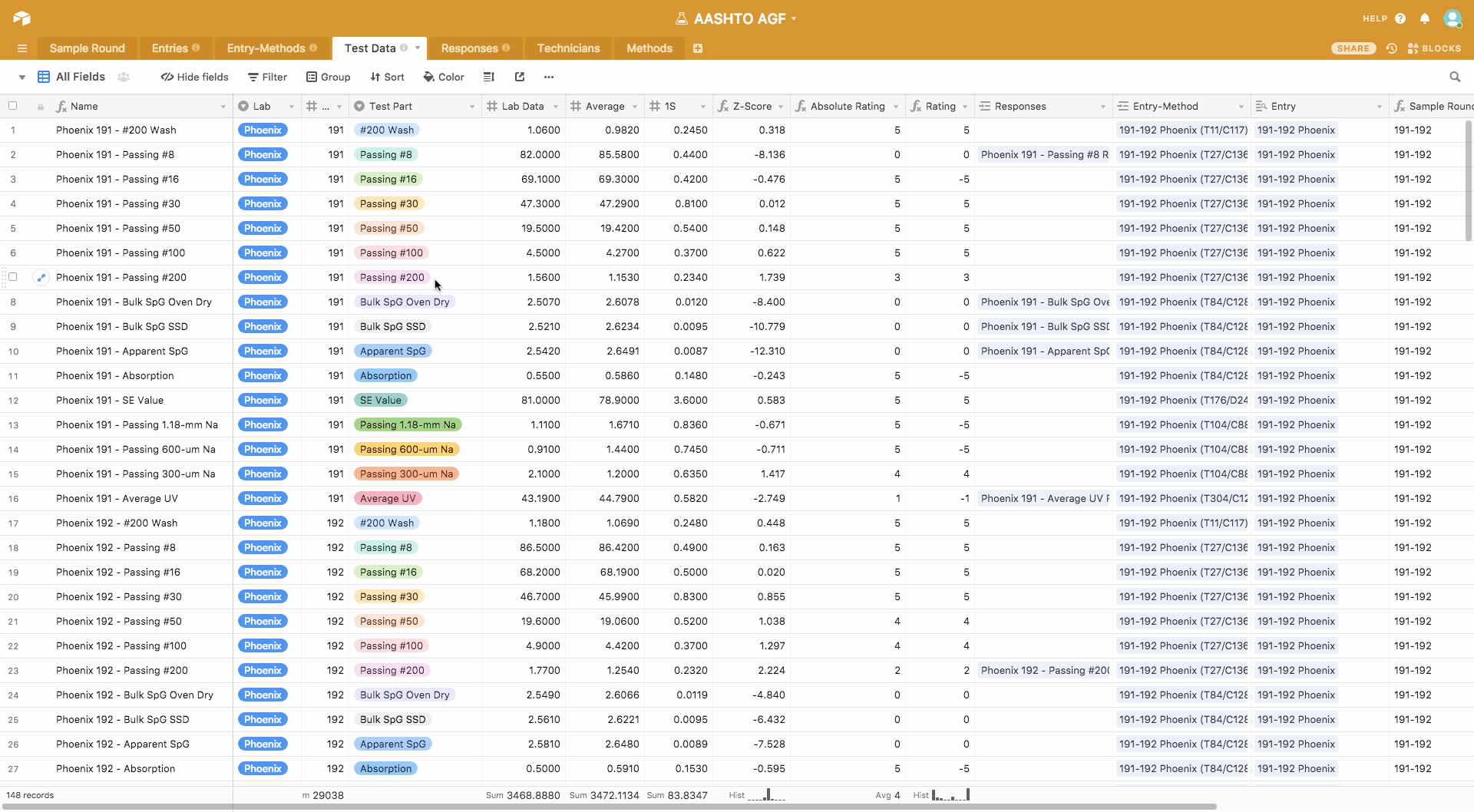1474x812 pixels.
Task: Open the more options ellipsis in toolbar
Action: (548, 77)
